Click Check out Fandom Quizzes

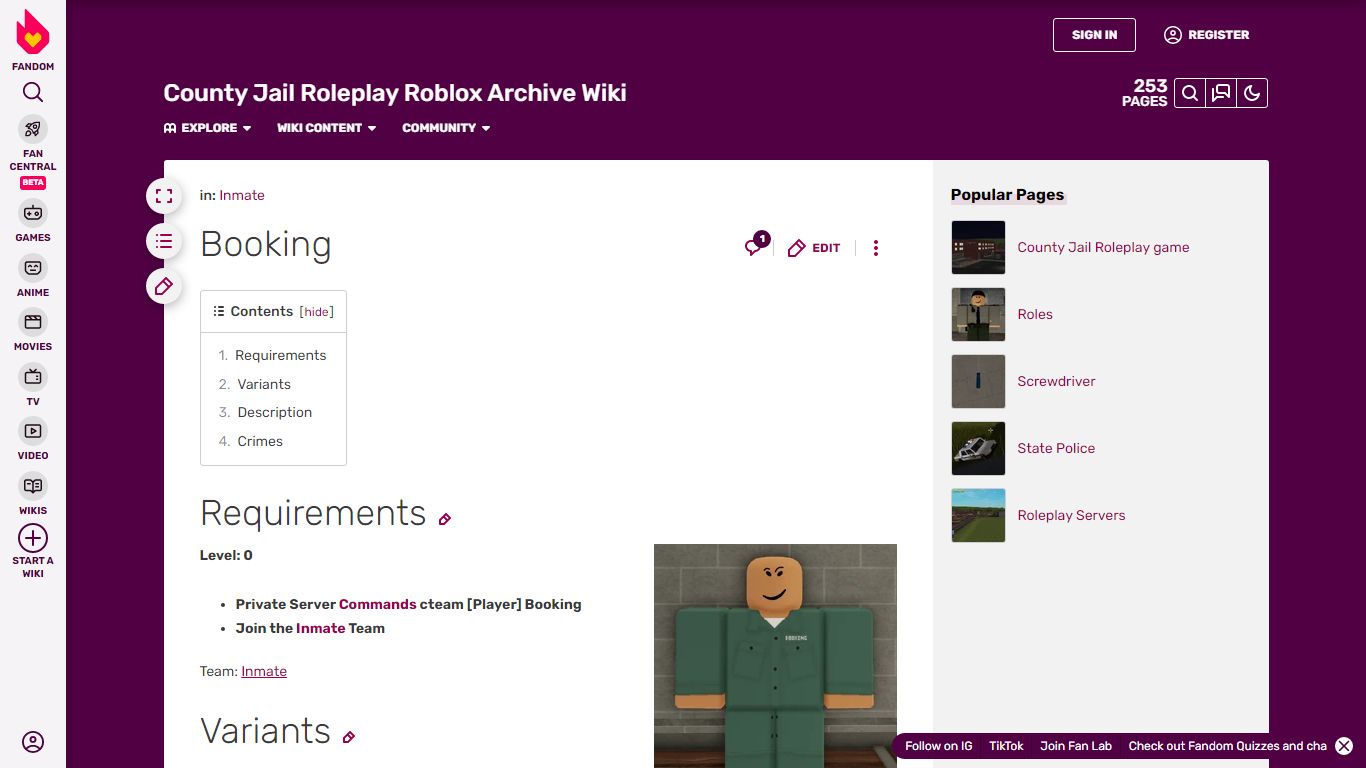tap(1227, 746)
